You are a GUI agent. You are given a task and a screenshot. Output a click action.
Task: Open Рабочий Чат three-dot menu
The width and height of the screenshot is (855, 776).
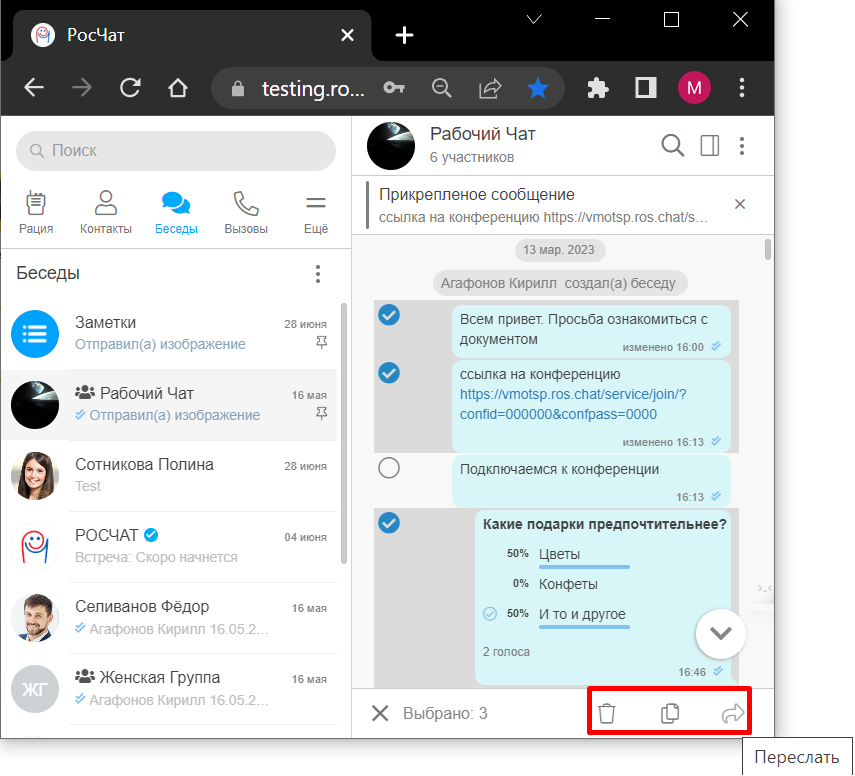point(742,146)
